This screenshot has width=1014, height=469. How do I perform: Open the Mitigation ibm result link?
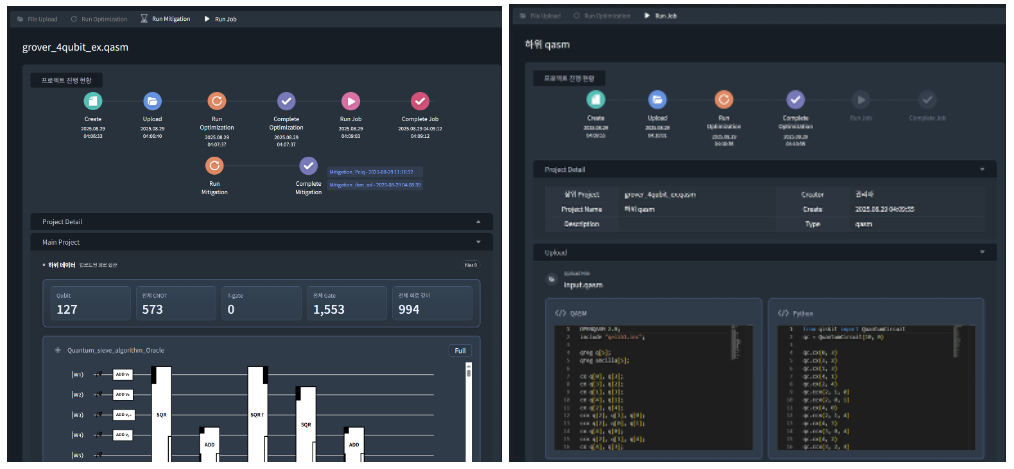click(x=375, y=185)
